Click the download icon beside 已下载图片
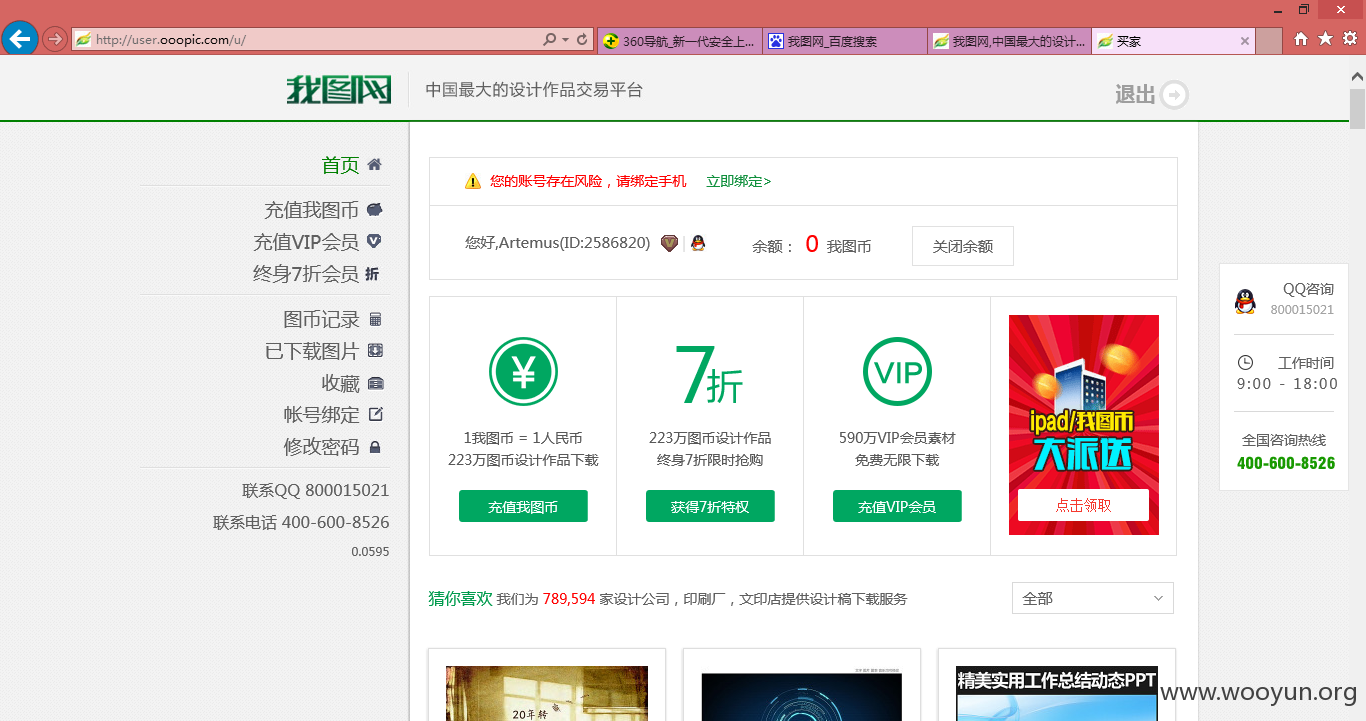The image size is (1366, 721). [x=376, y=351]
